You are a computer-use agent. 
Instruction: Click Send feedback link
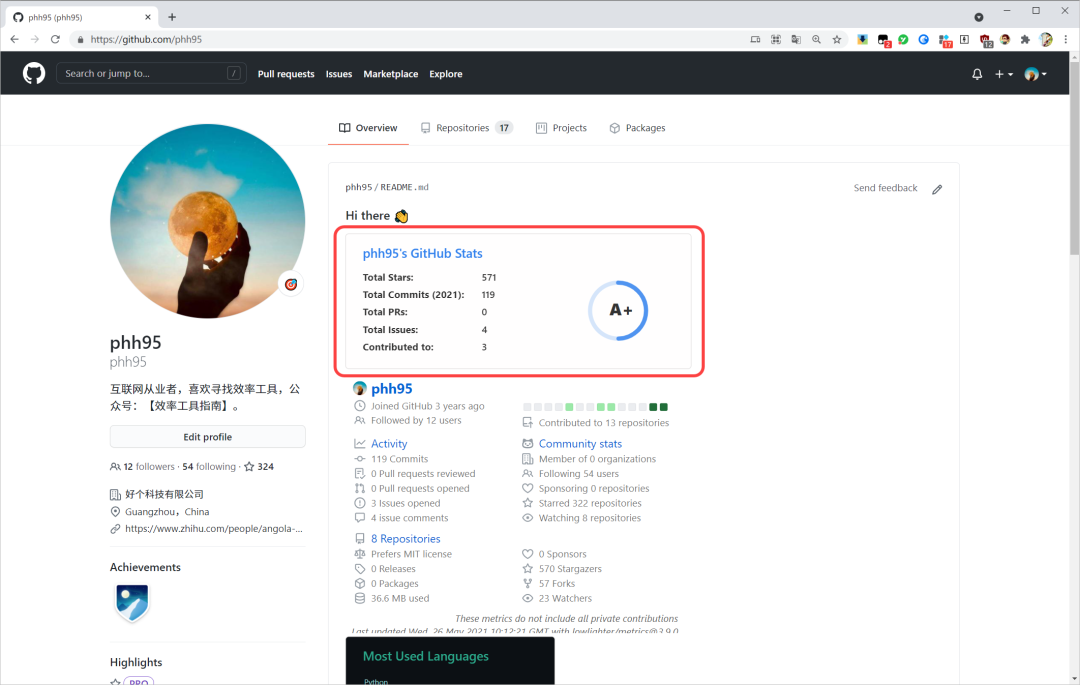(x=885, y=188)
